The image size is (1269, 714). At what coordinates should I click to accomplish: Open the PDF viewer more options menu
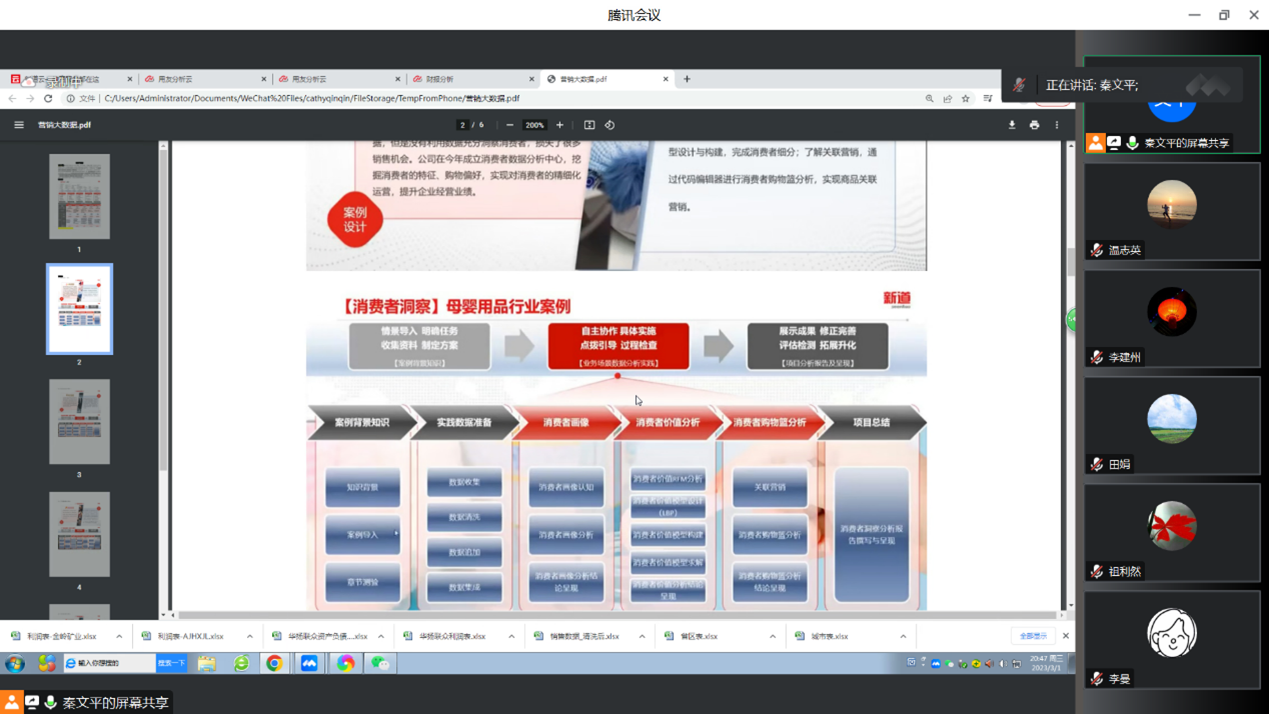coord(1057,125)
